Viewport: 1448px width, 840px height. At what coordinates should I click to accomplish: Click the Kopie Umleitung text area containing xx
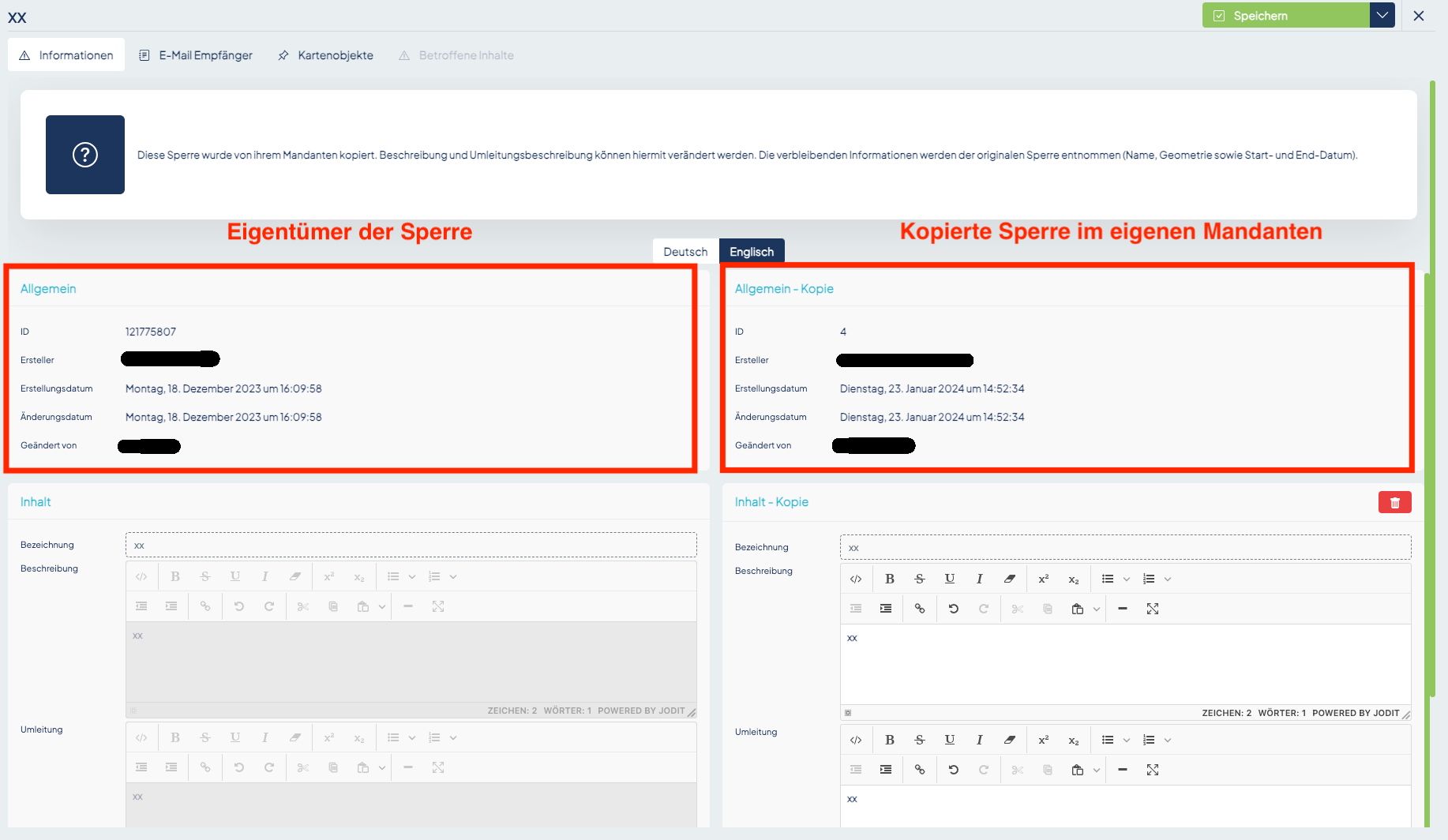1125,806
